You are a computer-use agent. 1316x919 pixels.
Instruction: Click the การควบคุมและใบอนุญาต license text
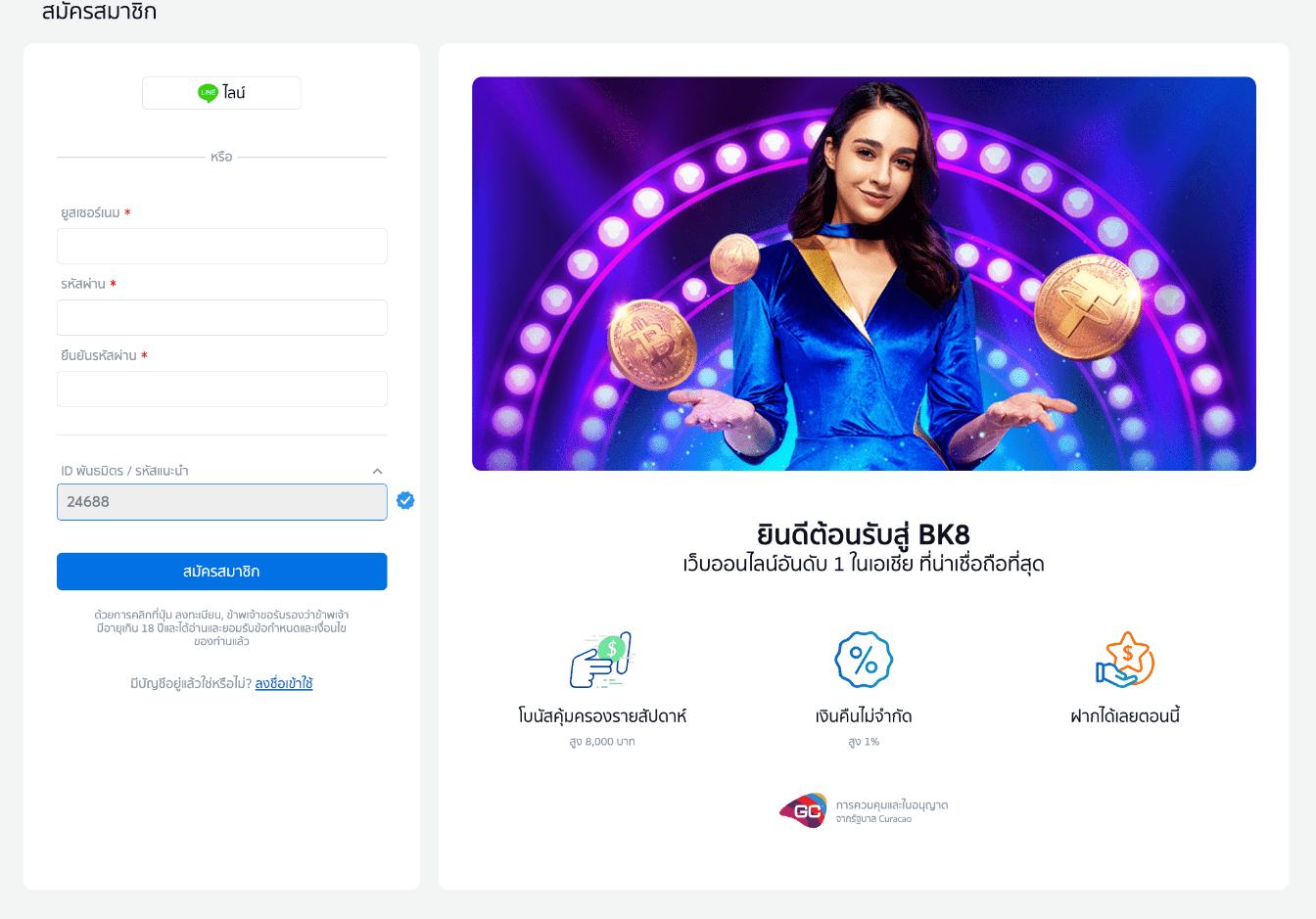point(892,805)
